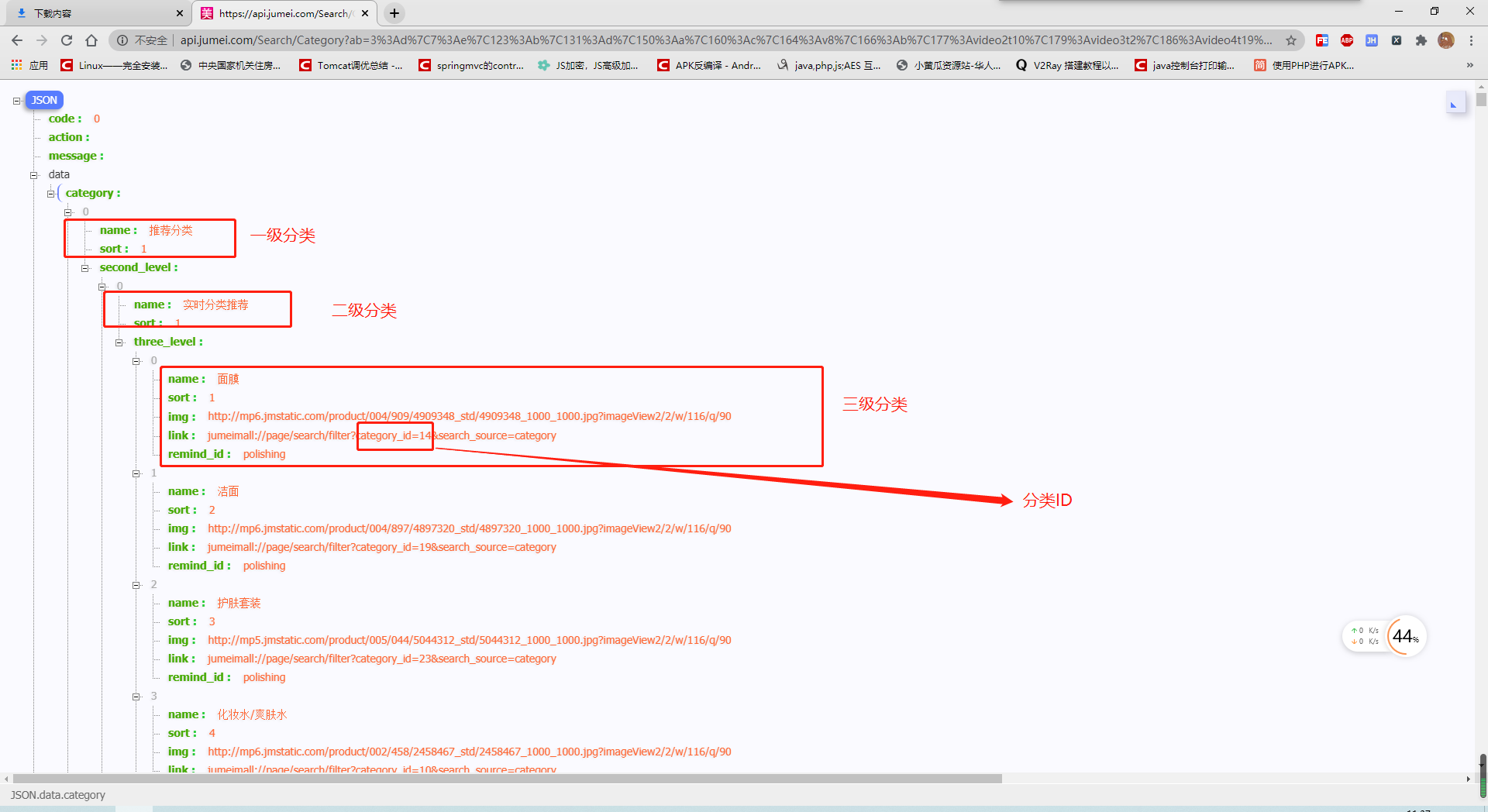1488x812 pixels.
Task: Collapse the three_level node
Action: tap(119, 342)
